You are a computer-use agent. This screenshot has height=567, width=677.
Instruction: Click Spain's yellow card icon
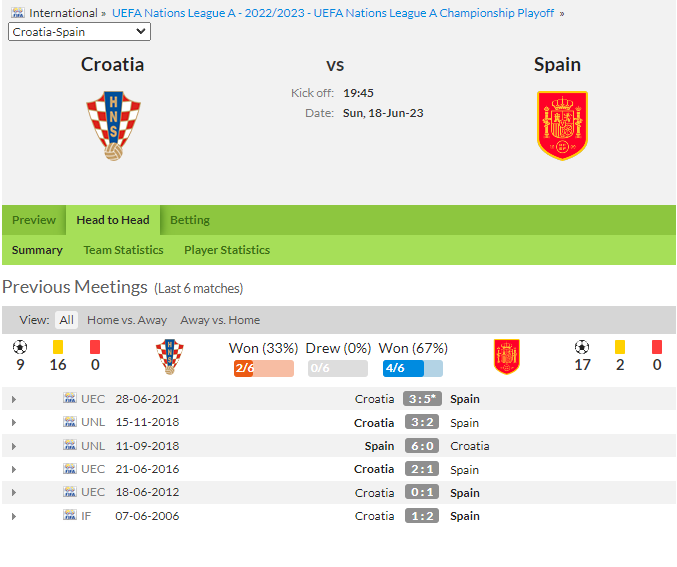tap(620, 347)
